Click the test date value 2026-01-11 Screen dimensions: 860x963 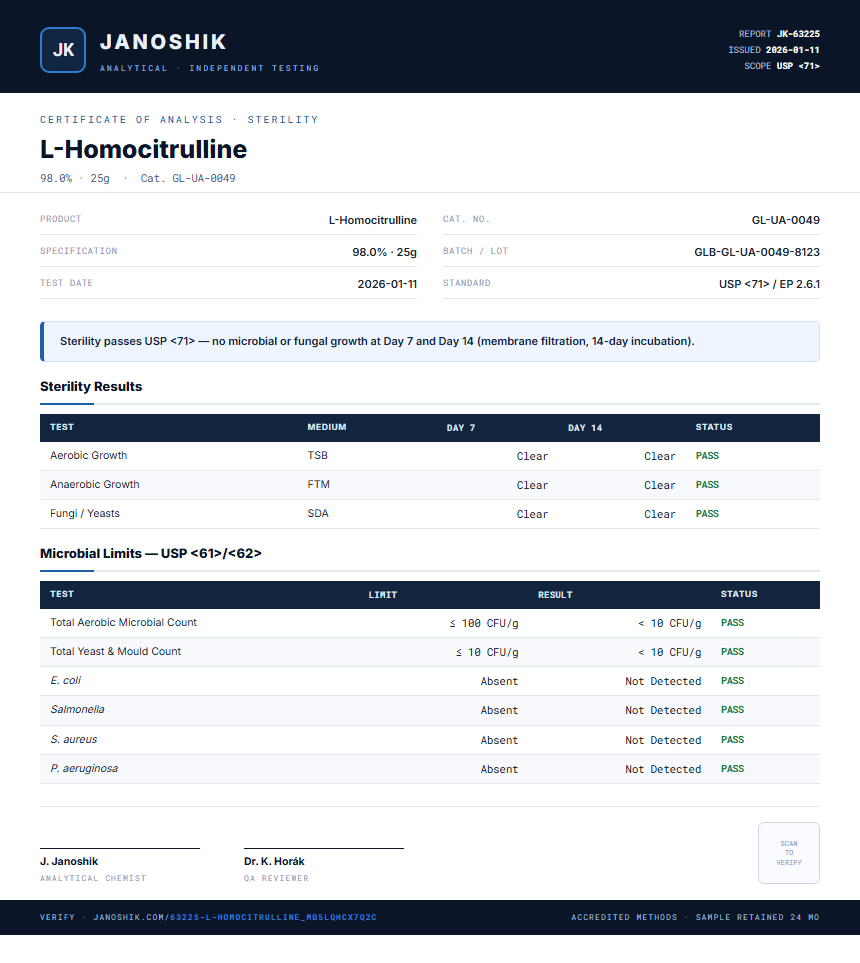coord(387,284)
